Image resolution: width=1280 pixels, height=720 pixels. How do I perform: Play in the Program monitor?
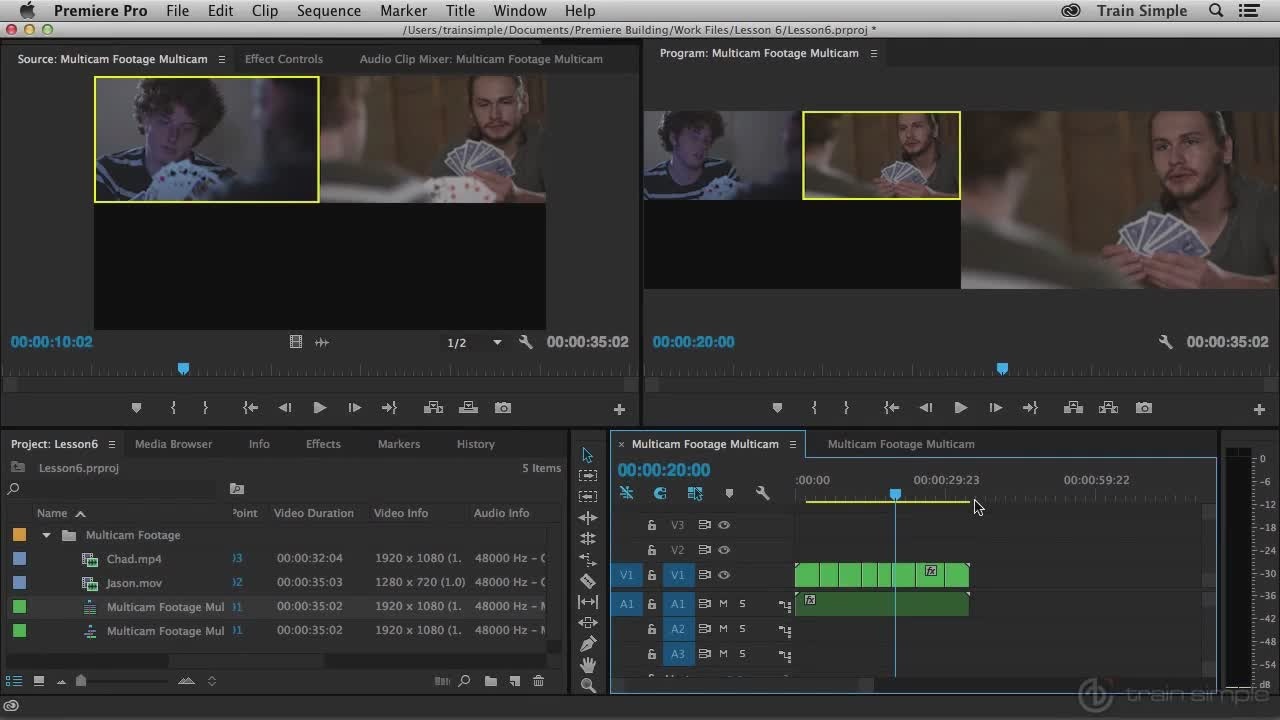click(960, 408)
